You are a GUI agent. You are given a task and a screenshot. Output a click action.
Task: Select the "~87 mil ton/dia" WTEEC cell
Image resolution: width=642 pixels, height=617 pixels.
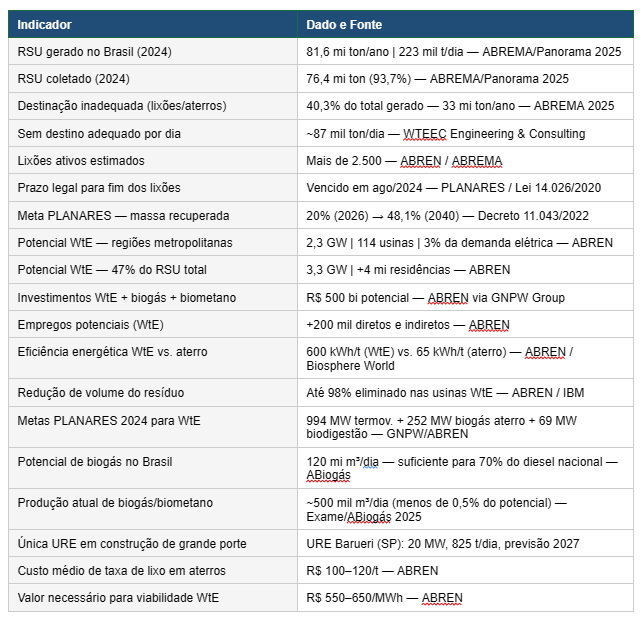click(x=446, y=133)
